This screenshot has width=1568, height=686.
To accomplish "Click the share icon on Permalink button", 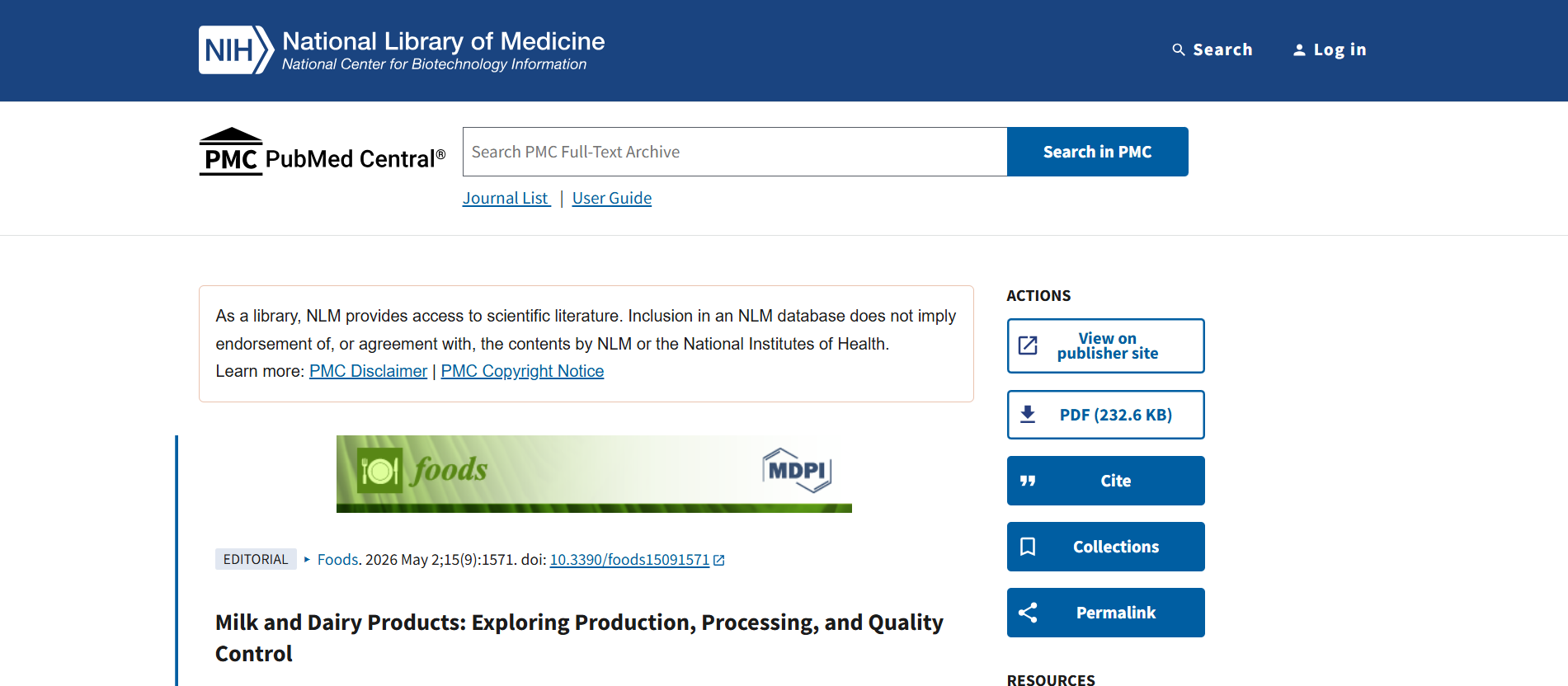I will (x=1028, y=613).
